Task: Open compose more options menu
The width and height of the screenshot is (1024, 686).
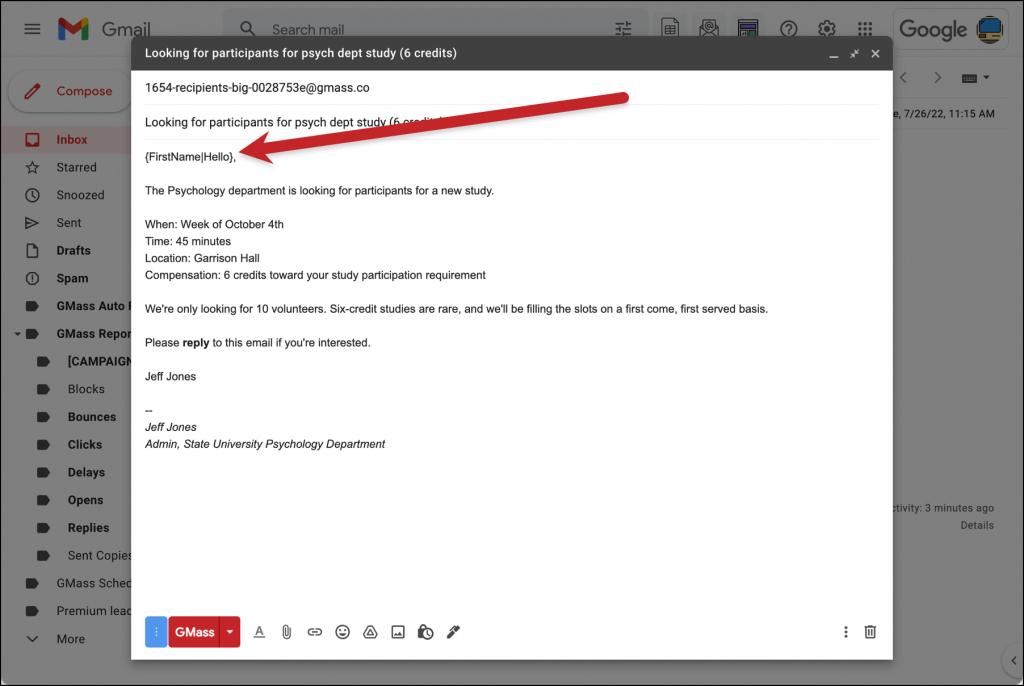Action: (x=845, y=631)
